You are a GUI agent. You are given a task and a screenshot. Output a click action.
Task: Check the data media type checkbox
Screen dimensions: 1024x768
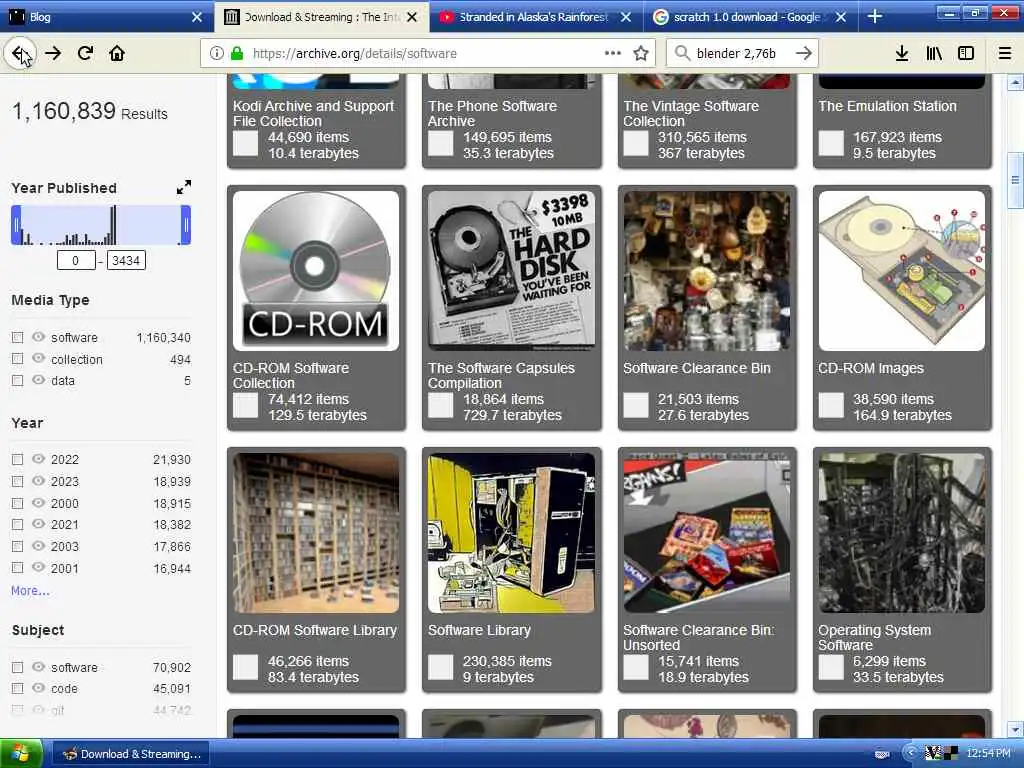(18, 381)
